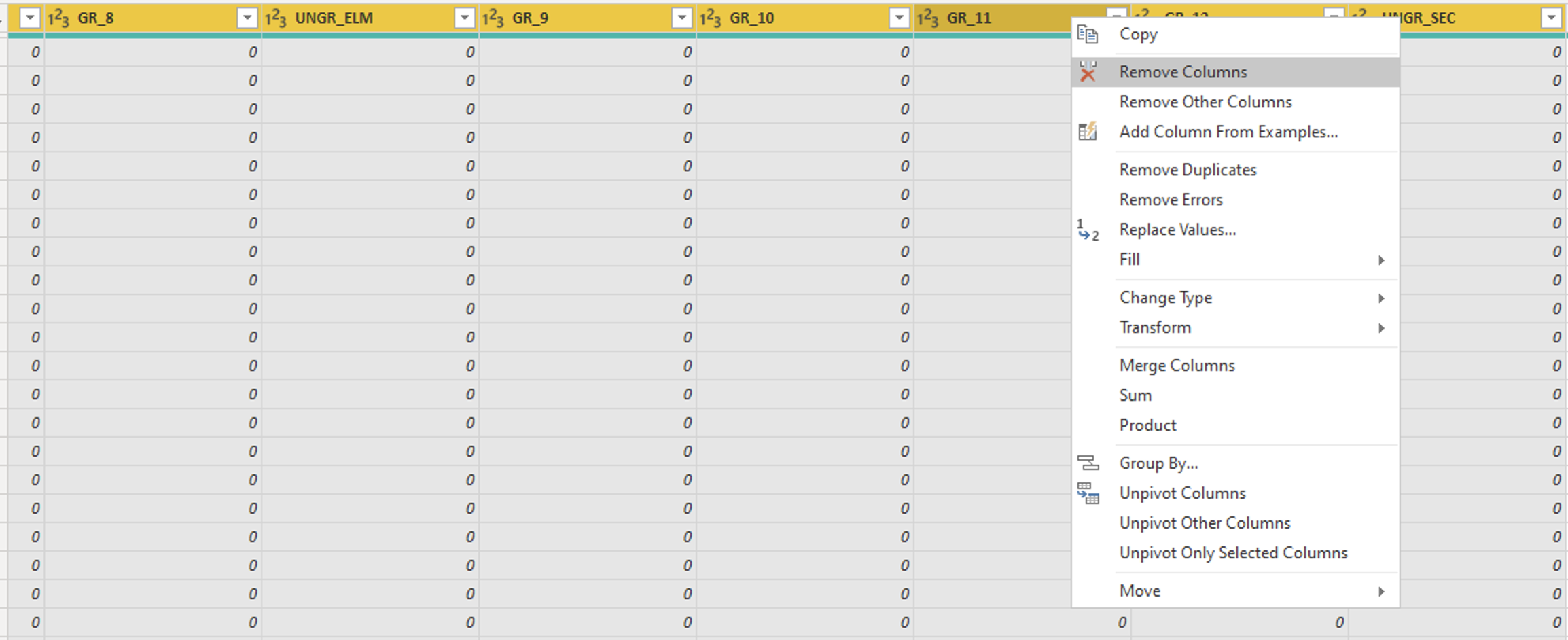Expand the Fill submenu arrow
The image size is (1568, 640).
[1381, 260]
